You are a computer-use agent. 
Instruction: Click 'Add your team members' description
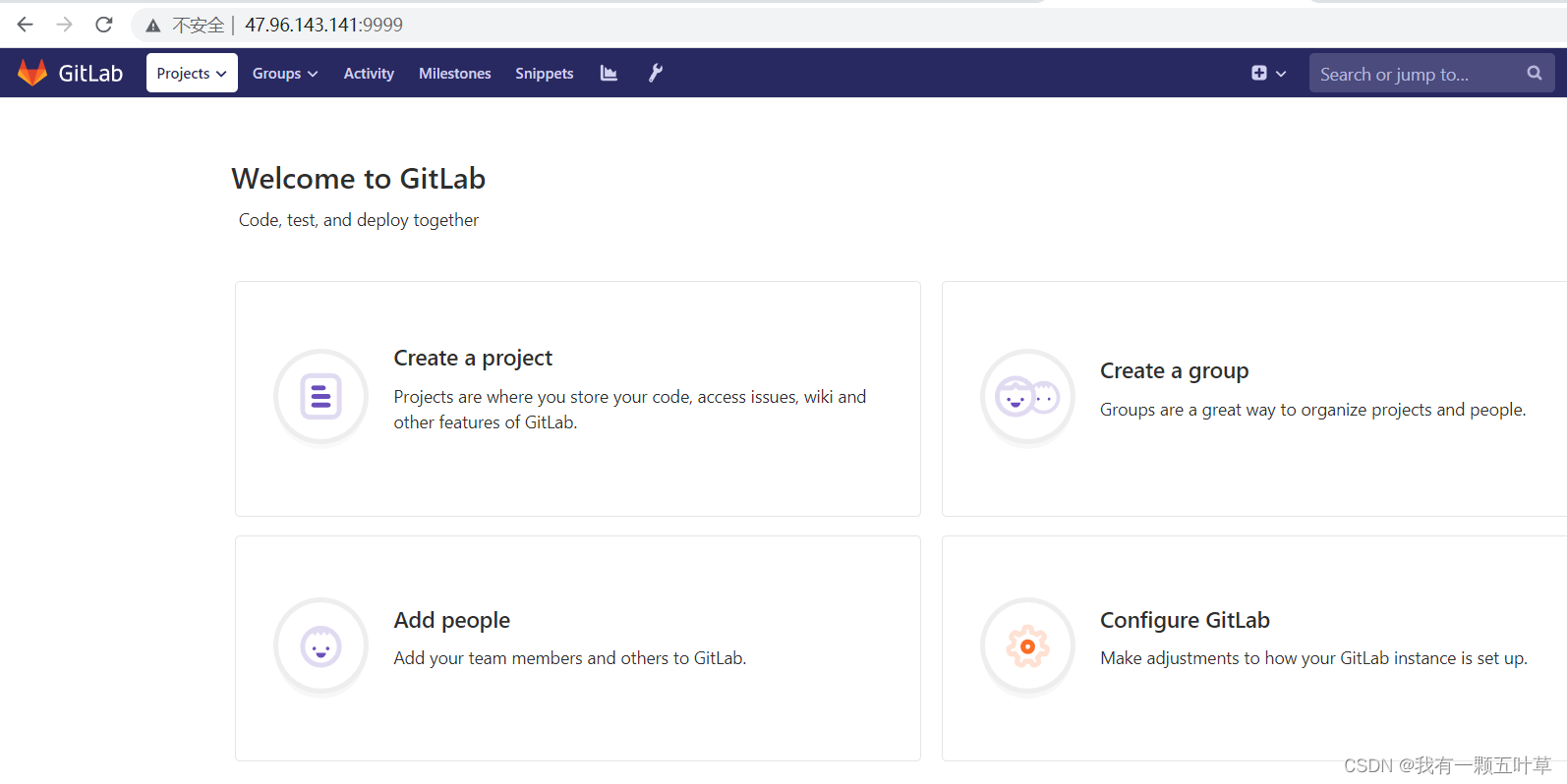coord(570,658)
